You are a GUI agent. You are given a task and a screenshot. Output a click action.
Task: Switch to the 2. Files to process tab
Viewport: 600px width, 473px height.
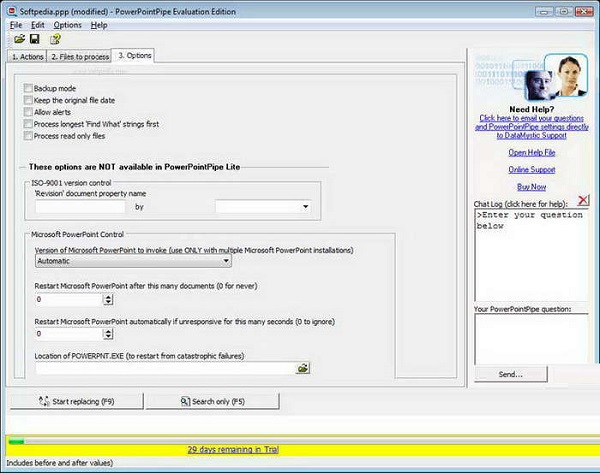coord(80,57)
